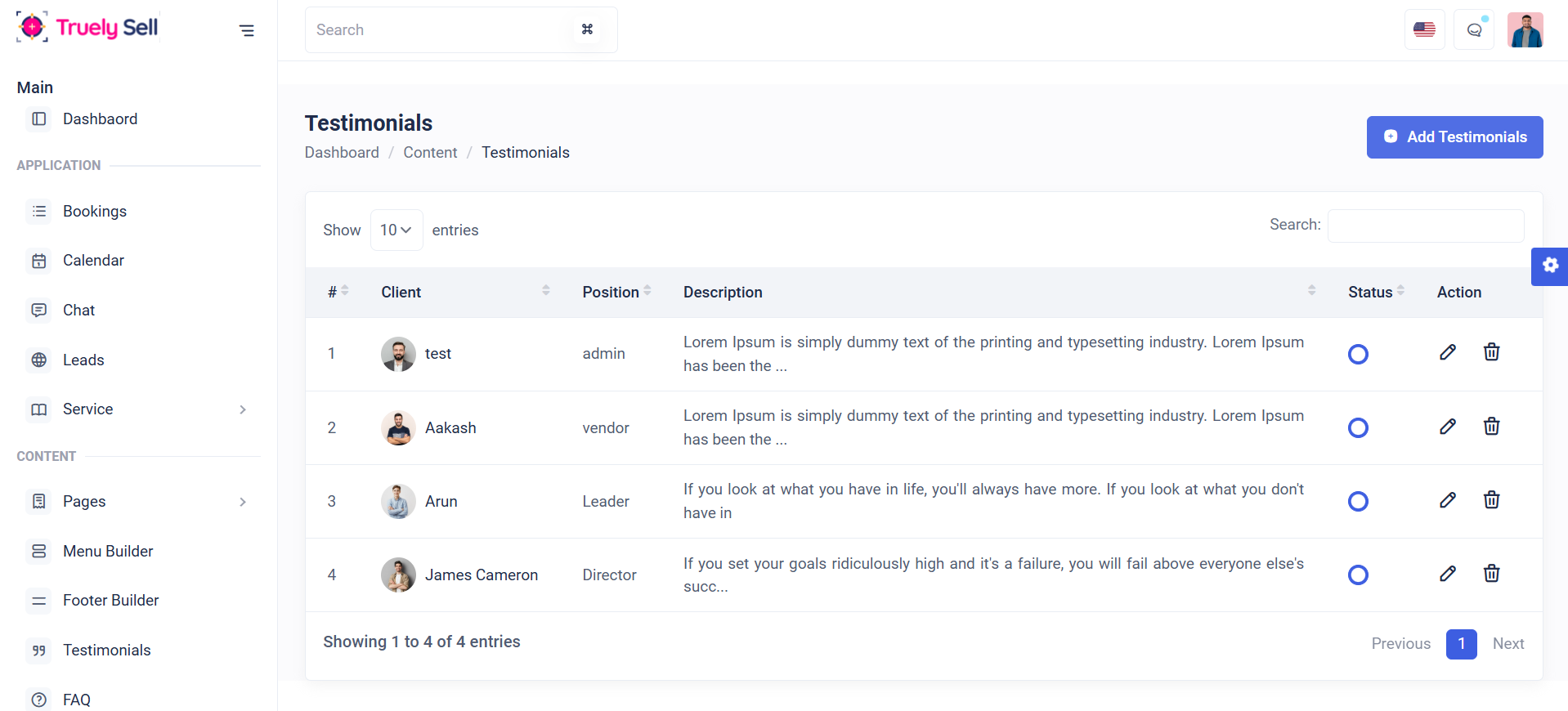Click the edit pencil for test client
The height and width of the screenshot is (711, 1568).
(x=1447, y=352)
